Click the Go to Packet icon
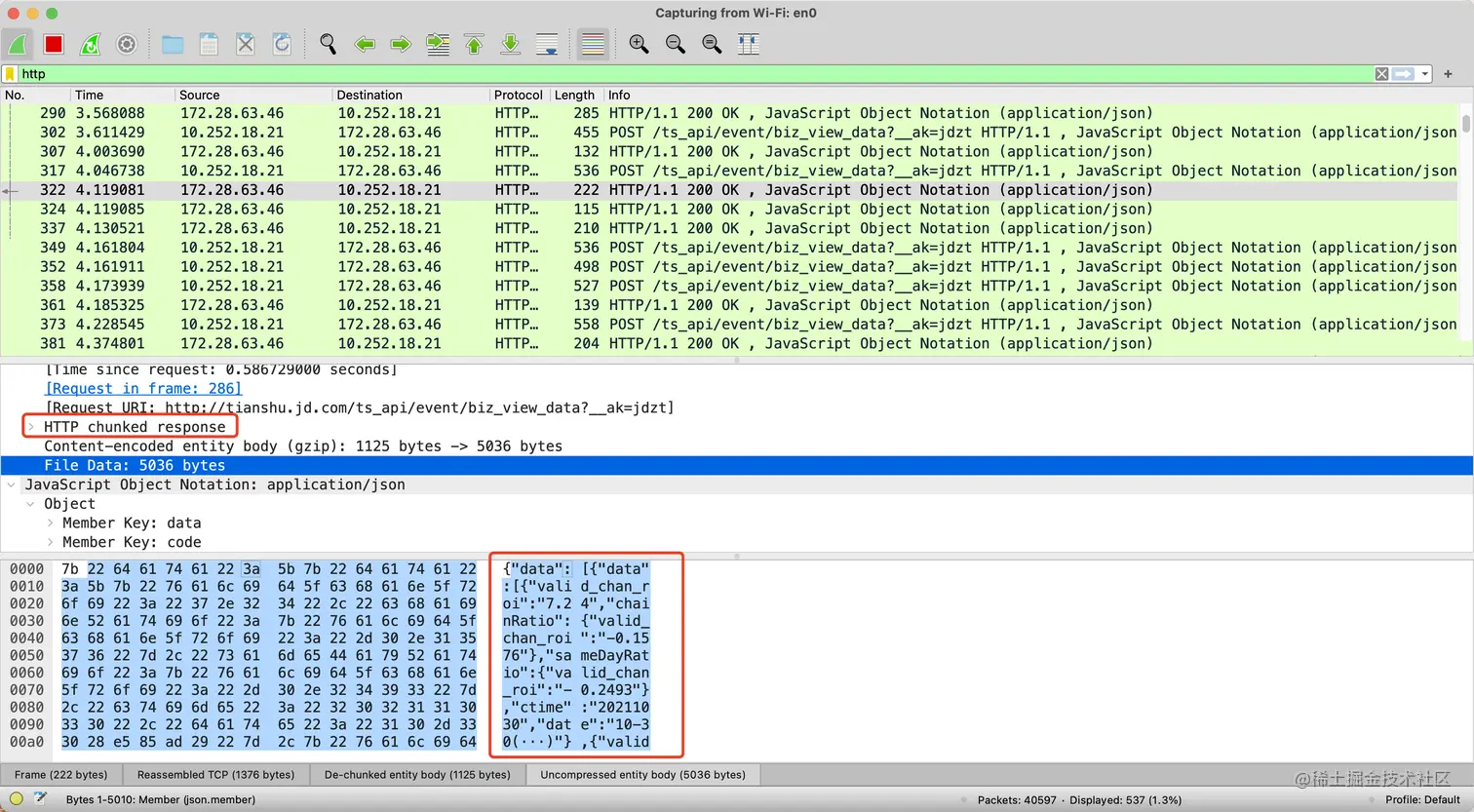Image resolution: width=1474 pixels, height=812 pixels. tap(438, 44)
